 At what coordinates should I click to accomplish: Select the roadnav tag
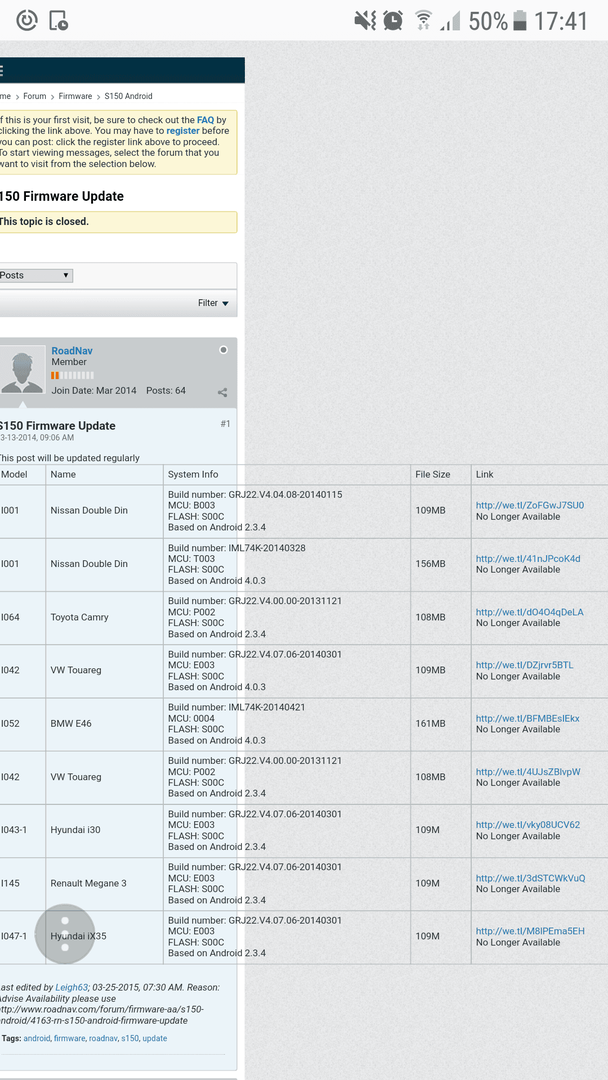pyautogui.click(x=103, y=1039)
